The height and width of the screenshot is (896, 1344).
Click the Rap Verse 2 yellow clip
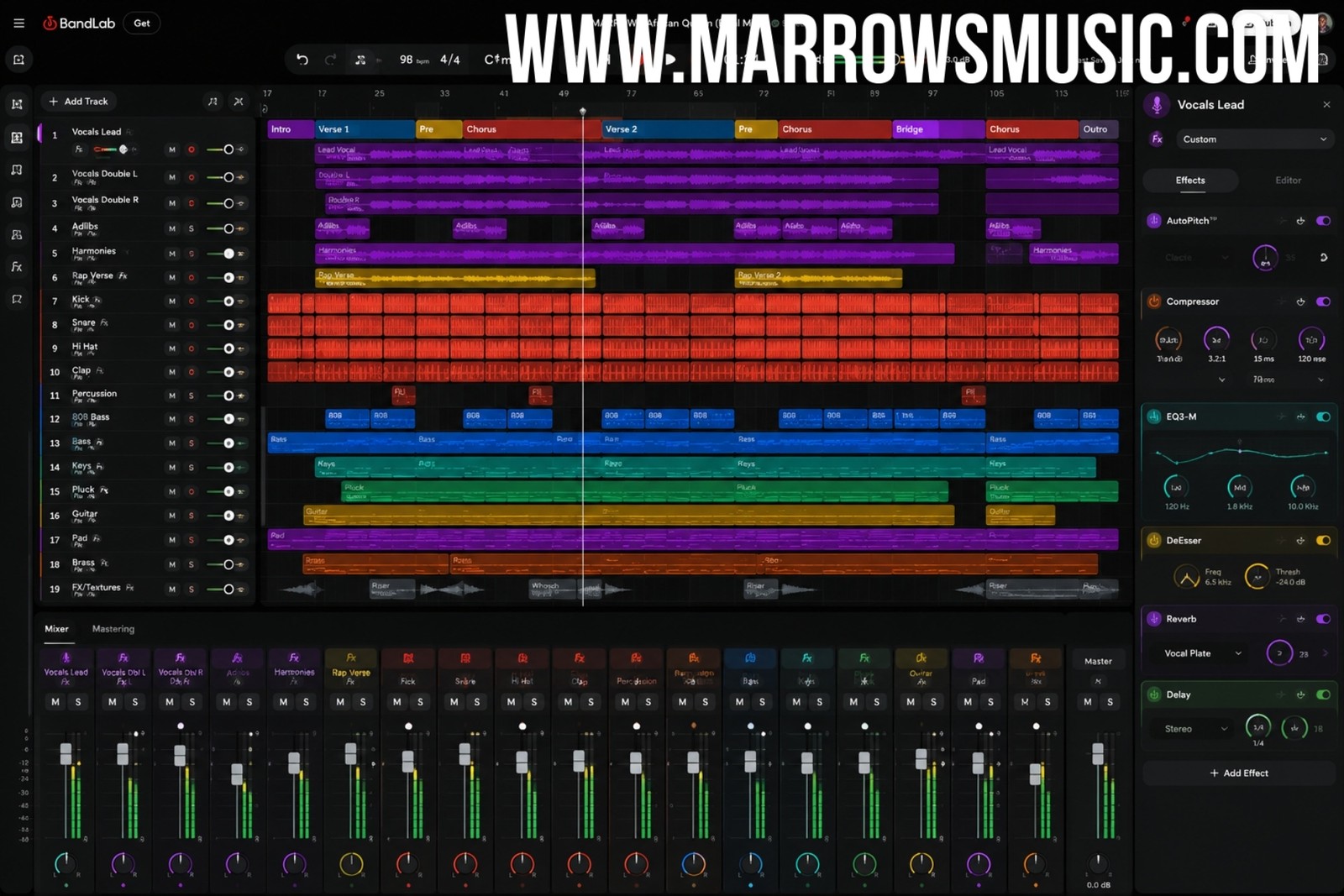(818, 279)
